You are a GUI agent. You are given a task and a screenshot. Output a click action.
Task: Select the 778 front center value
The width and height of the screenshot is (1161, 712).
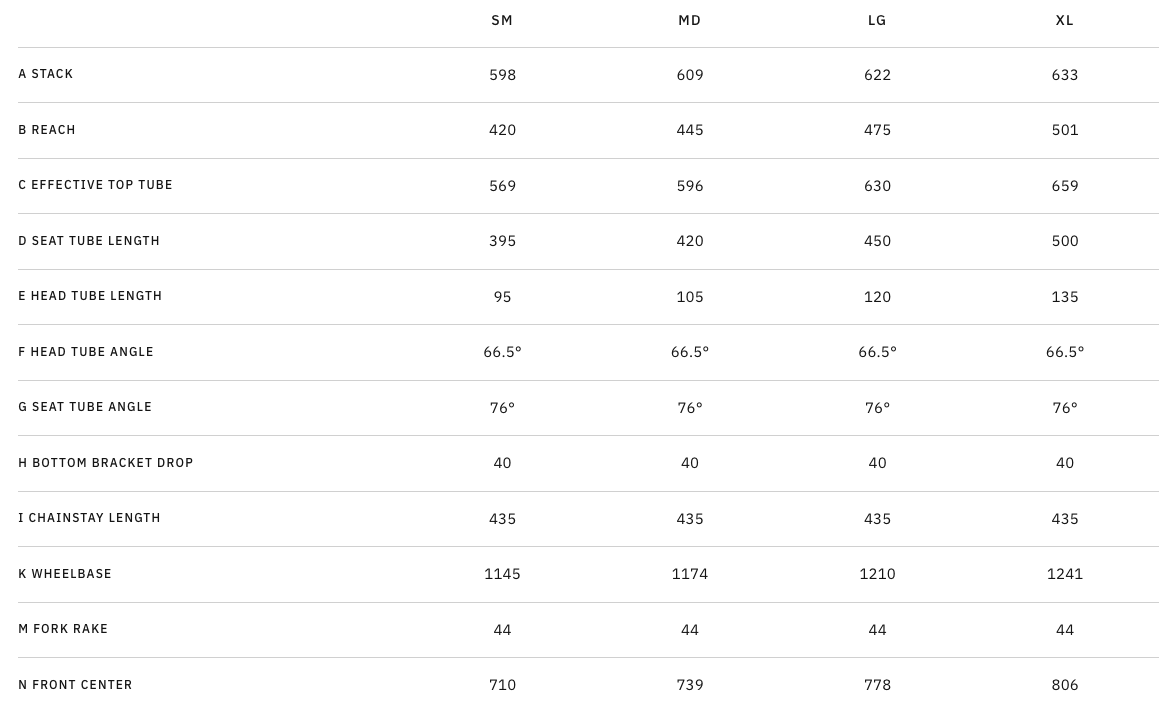click(x=877, y=685)
